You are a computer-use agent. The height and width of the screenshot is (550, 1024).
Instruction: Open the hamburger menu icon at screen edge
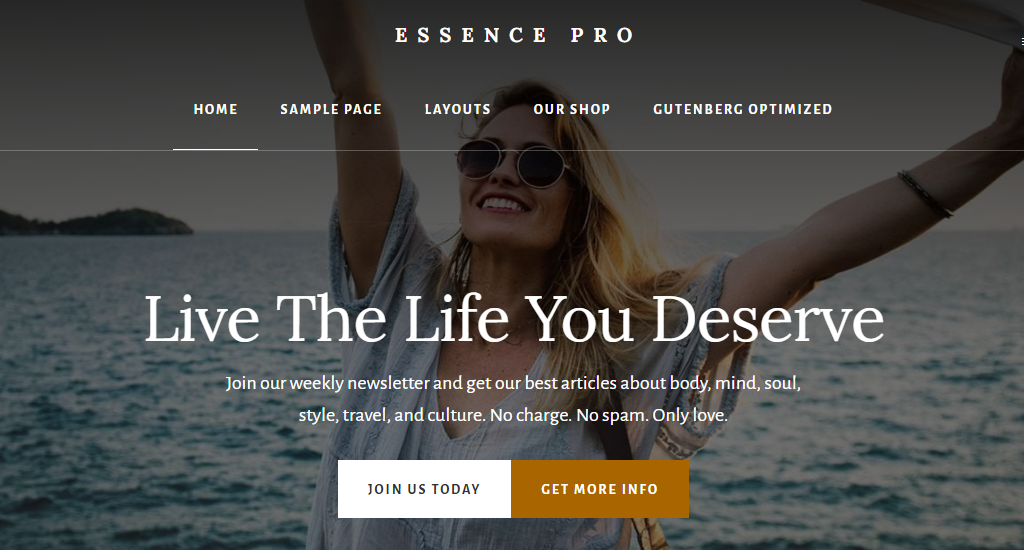tap(1022, 41)
